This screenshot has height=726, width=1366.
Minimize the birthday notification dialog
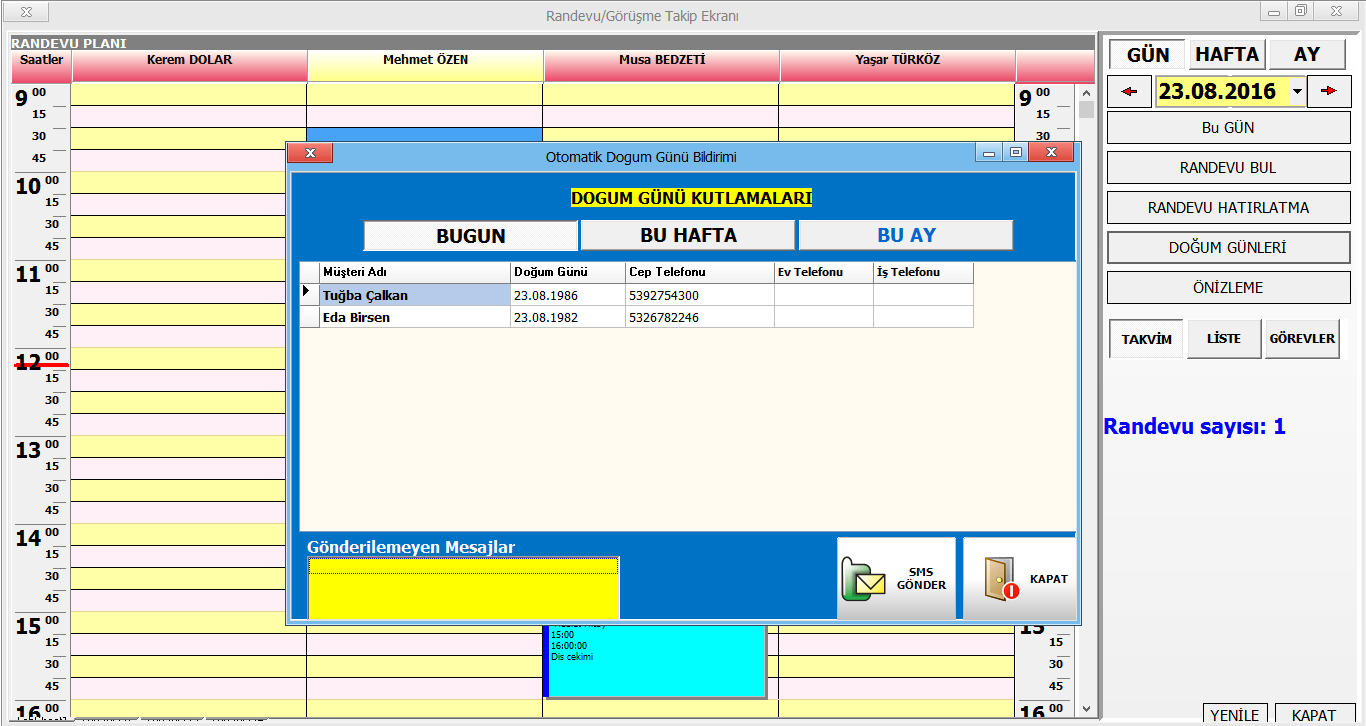tap(990, 153)
